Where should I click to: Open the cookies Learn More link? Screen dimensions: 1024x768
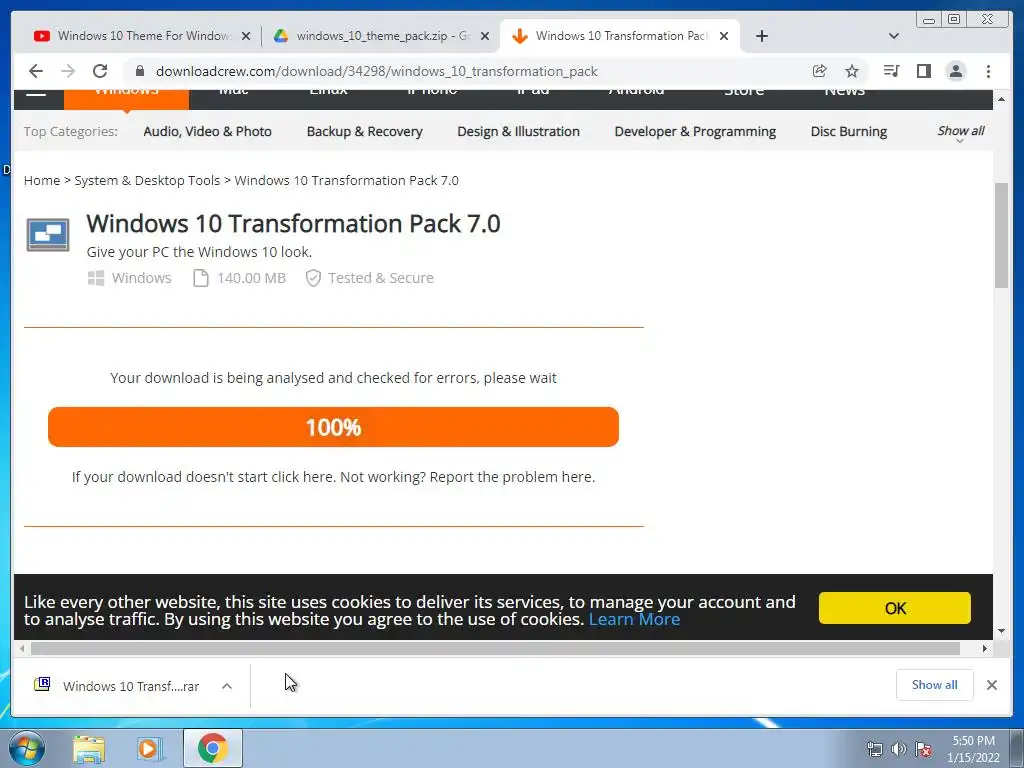tap(634, 619)
